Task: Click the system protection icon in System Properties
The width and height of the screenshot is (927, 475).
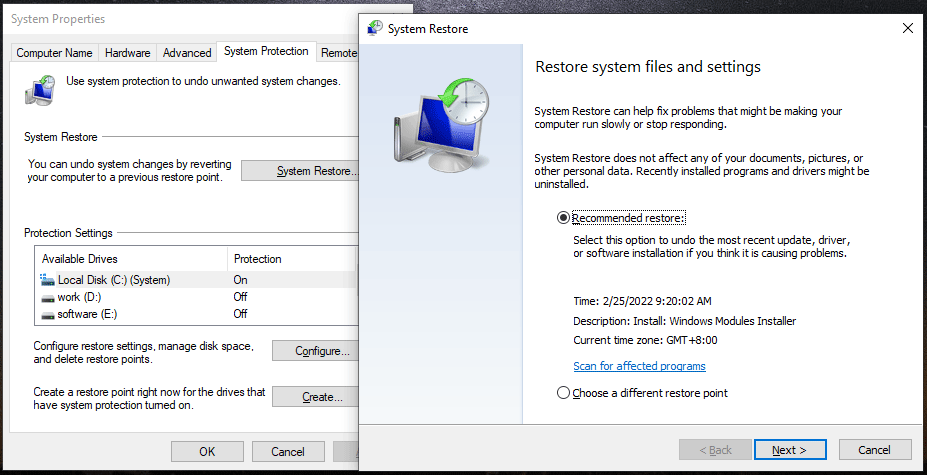Action: (x=40, y=89)
